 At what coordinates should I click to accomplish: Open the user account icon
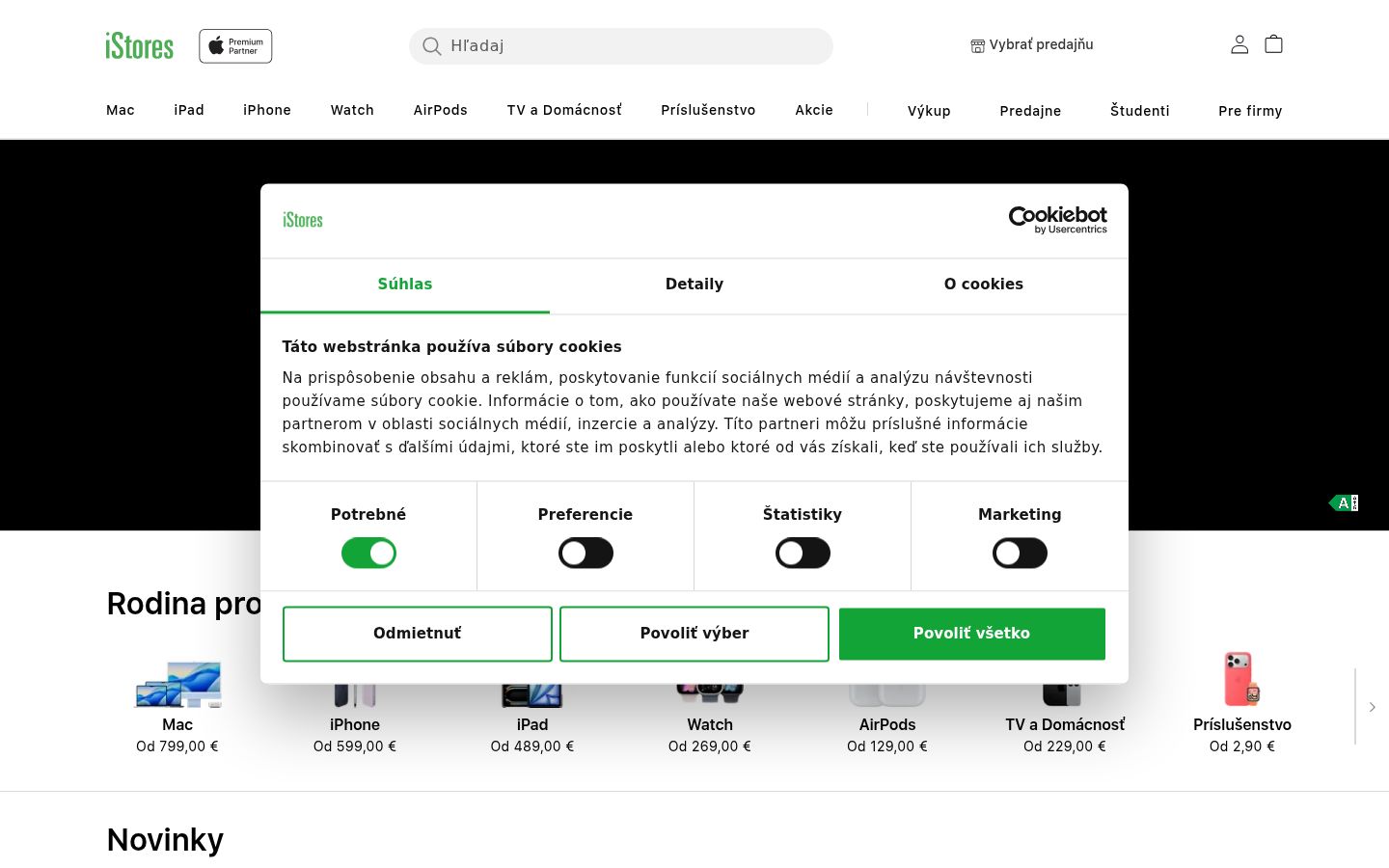[1239, 44]
